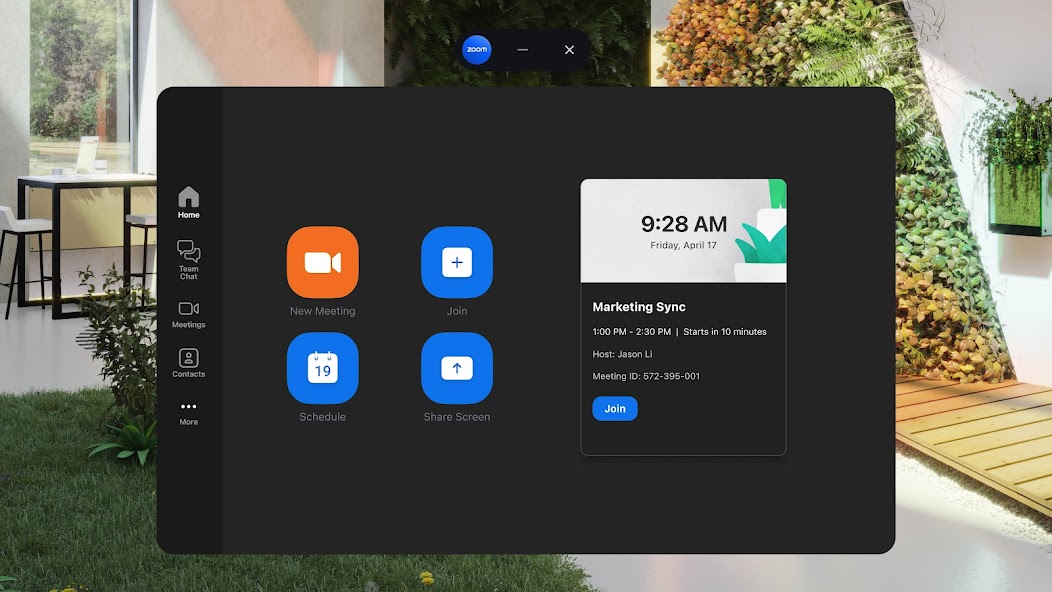Start a New Meeting with the orange camera icon
Viewport: 1052px width, 592px height.
point(322,263)
